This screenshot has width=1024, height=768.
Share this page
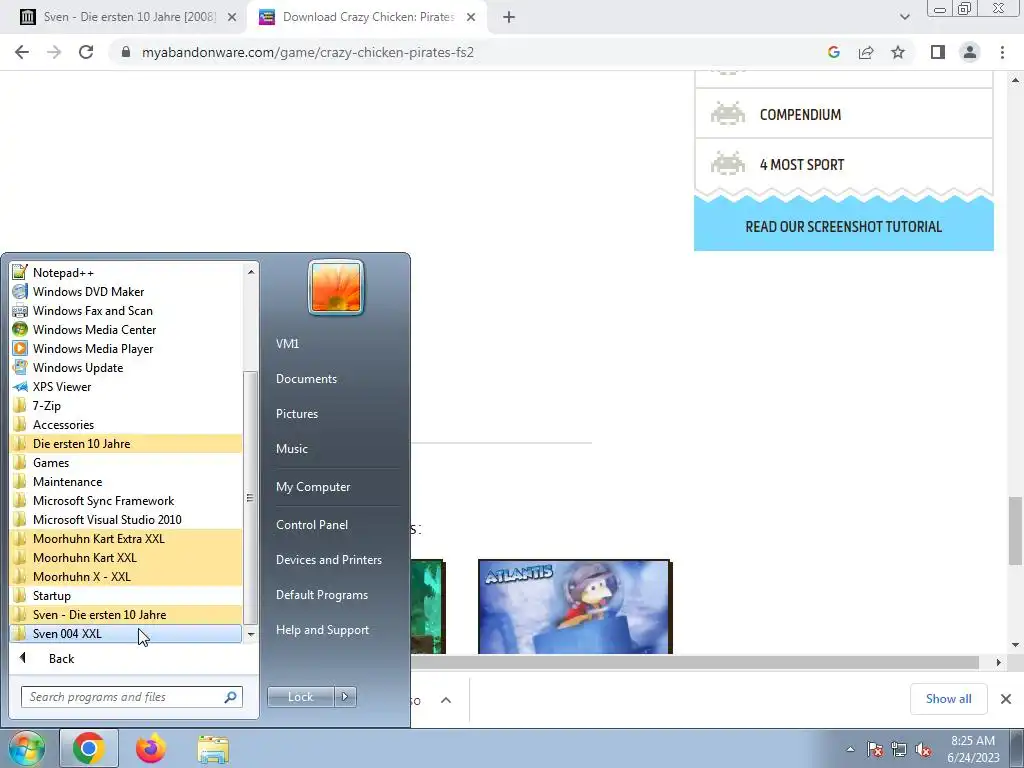(866, 52)
